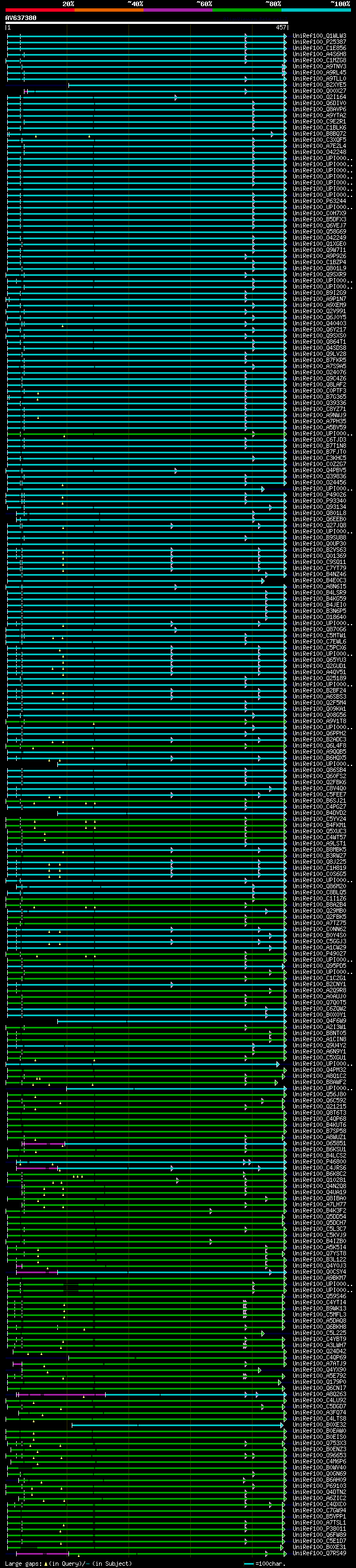Select the UniRef100_O65851 label
Viewport: 356px width, 1568px height.
coord(319,1143)
